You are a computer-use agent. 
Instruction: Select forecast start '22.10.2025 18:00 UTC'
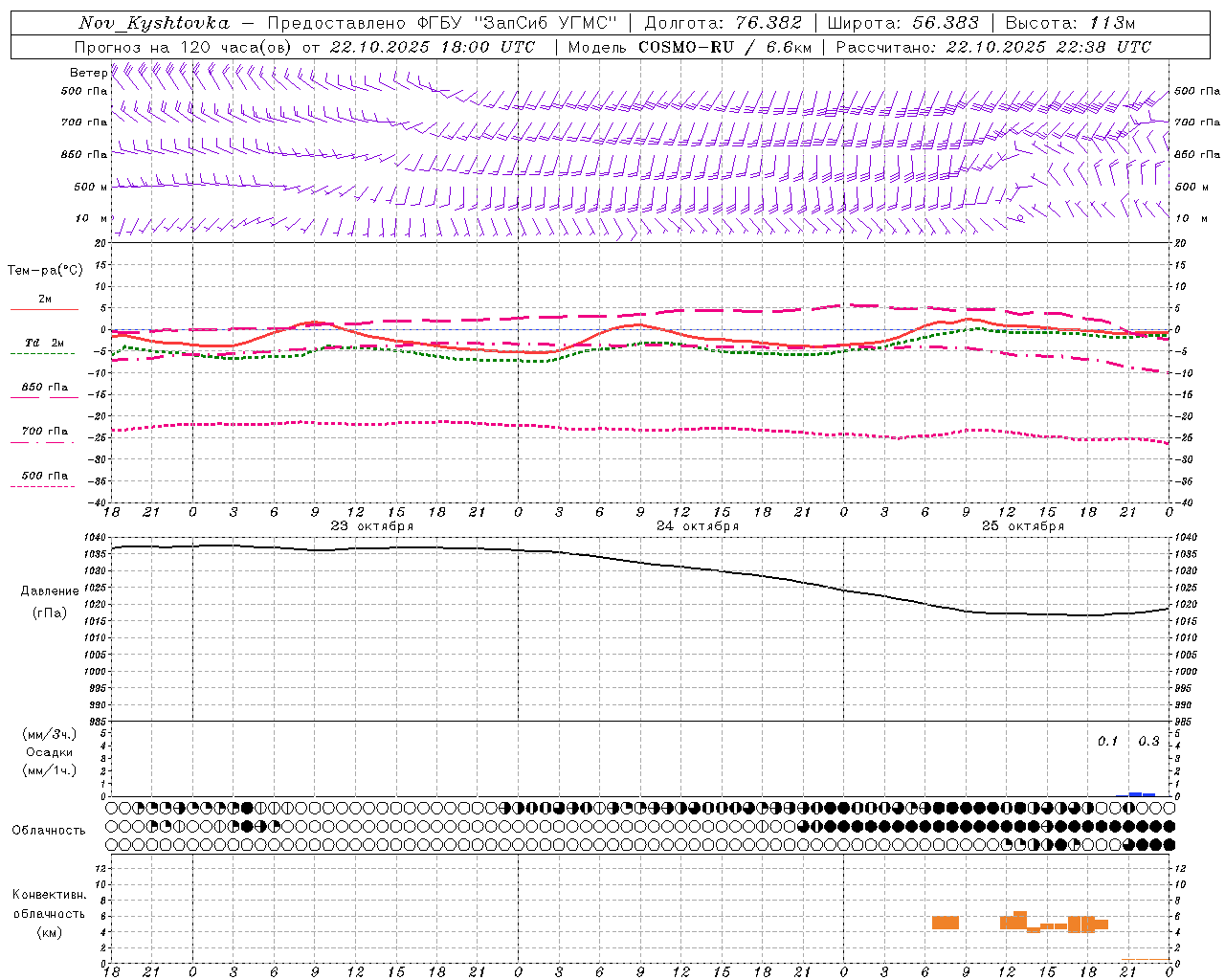[433, 47]
